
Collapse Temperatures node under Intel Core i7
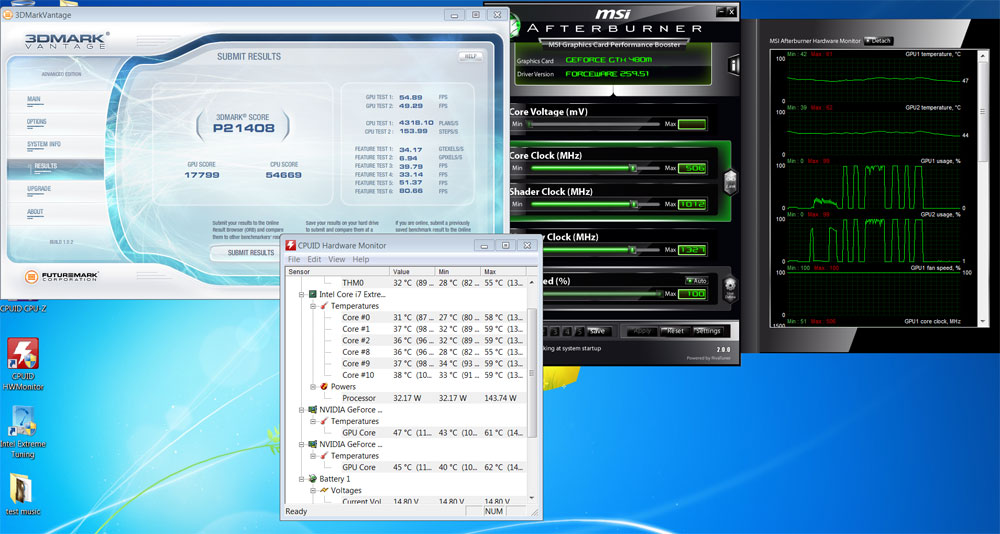click(x=313, y=306)
